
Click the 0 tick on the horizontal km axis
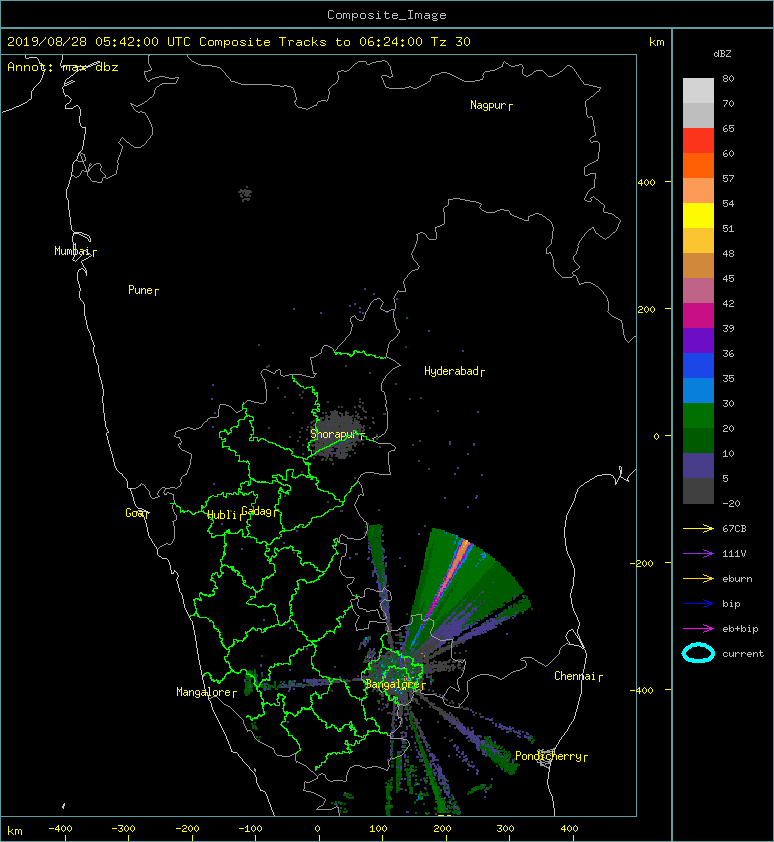pyautogui.click(x=317, y=829)
